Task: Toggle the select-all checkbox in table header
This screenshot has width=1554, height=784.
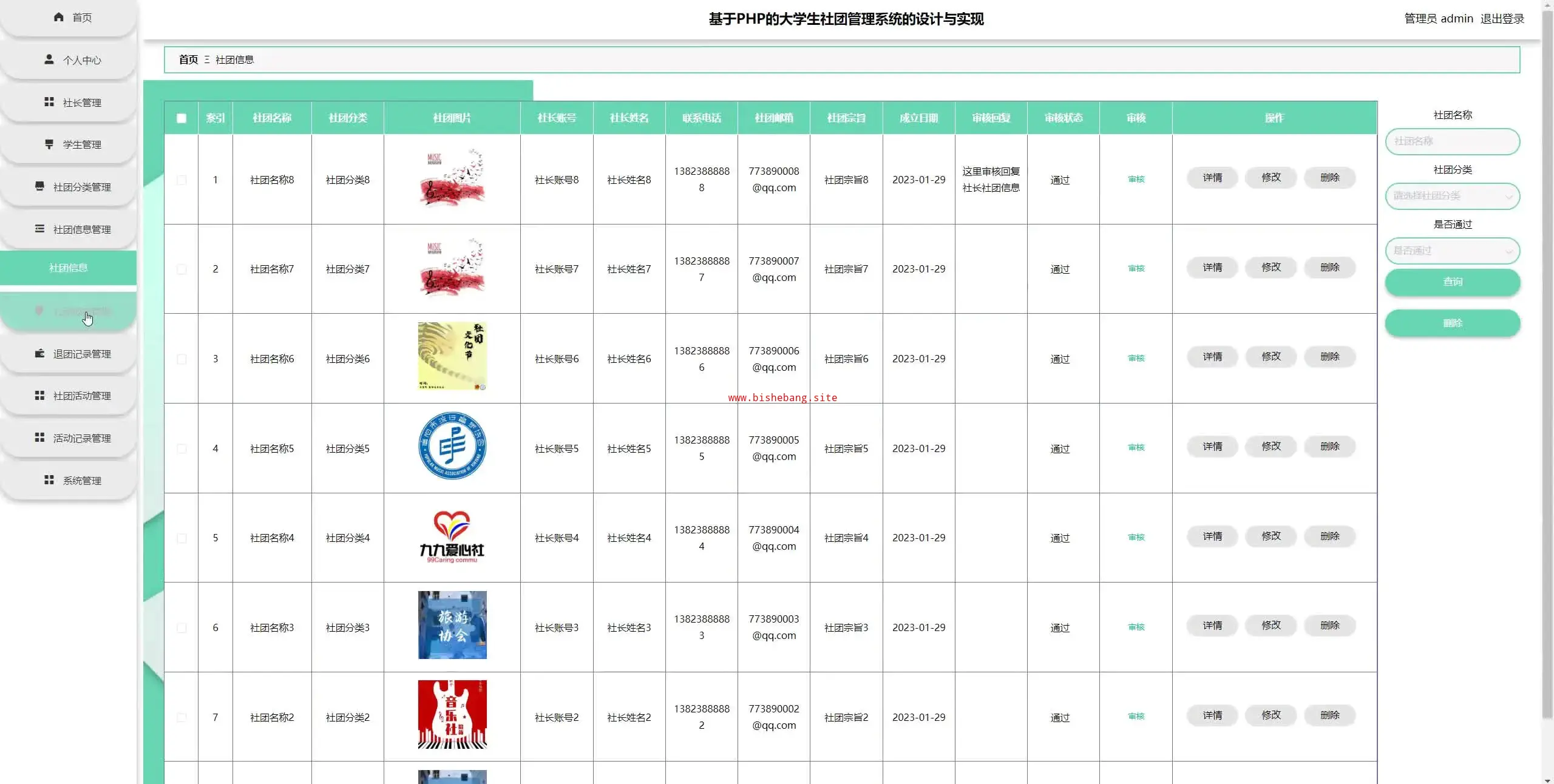Action: pyautogui.click(x=182, y=118)
